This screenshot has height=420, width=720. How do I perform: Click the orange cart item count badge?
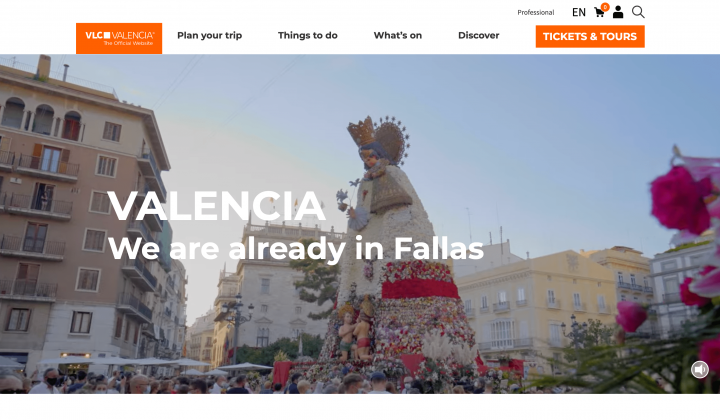click(605, 7)
